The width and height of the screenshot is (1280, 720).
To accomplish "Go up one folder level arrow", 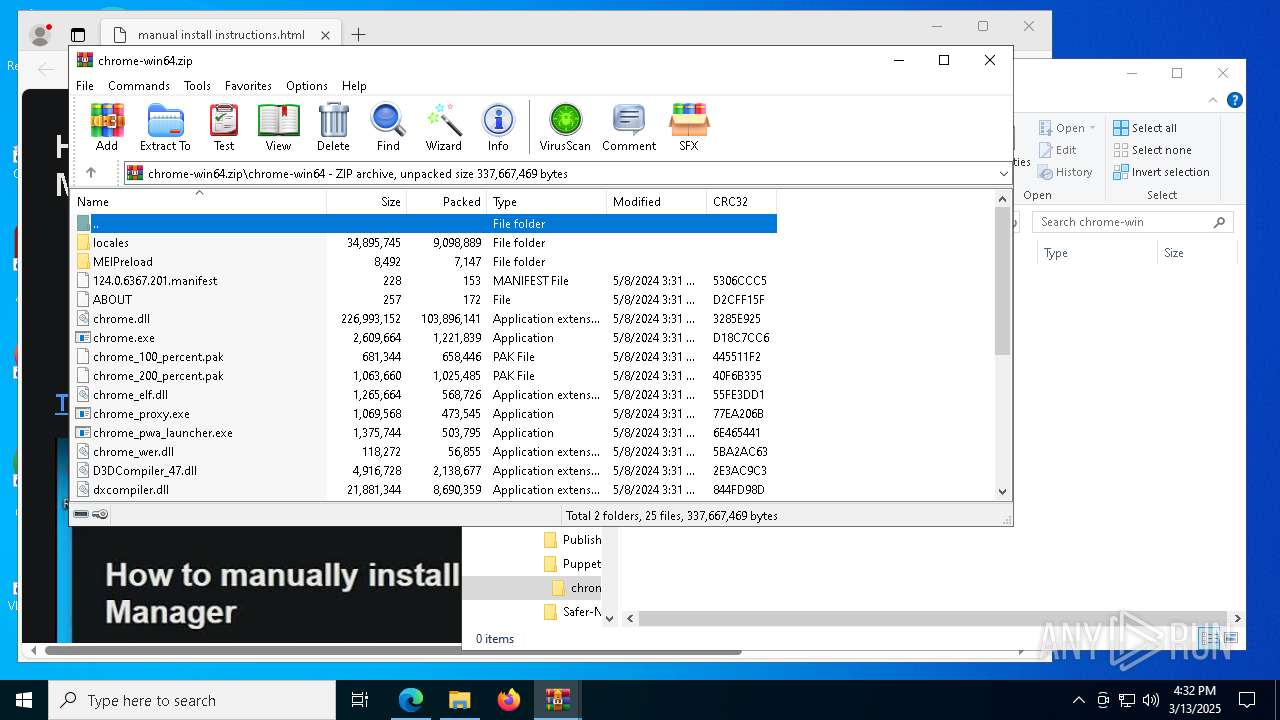I will click(91, 173).
